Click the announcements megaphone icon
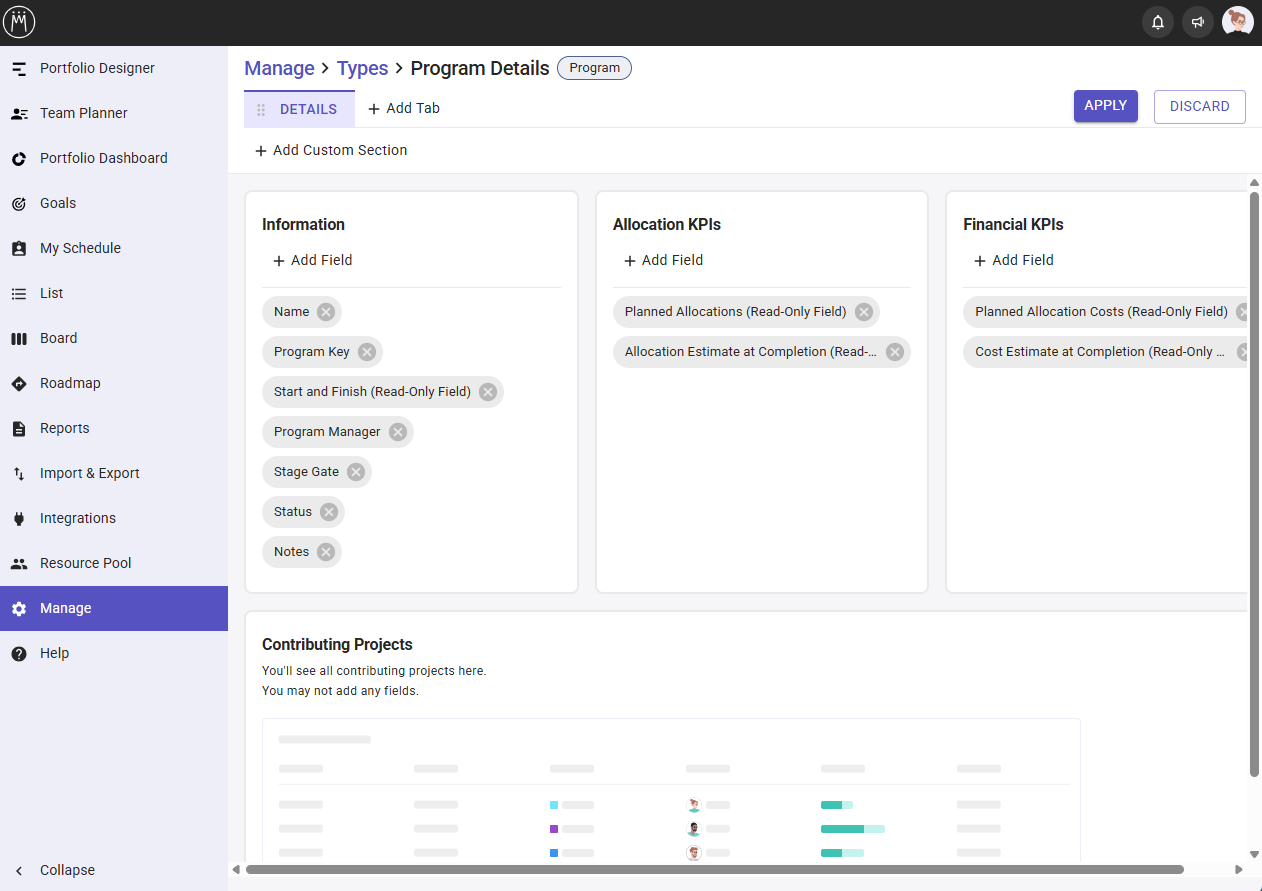The image size is (1262, 891). [x=1197, y=22]
